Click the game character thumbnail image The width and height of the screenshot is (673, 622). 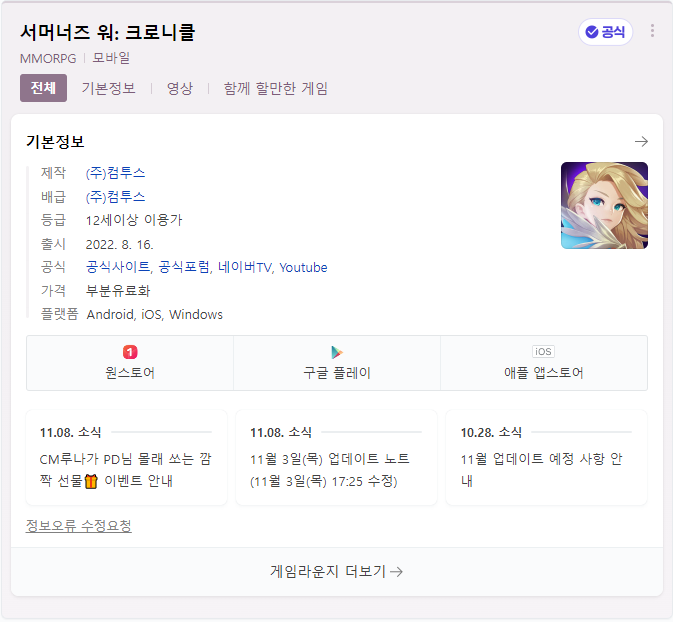[604, 205]
